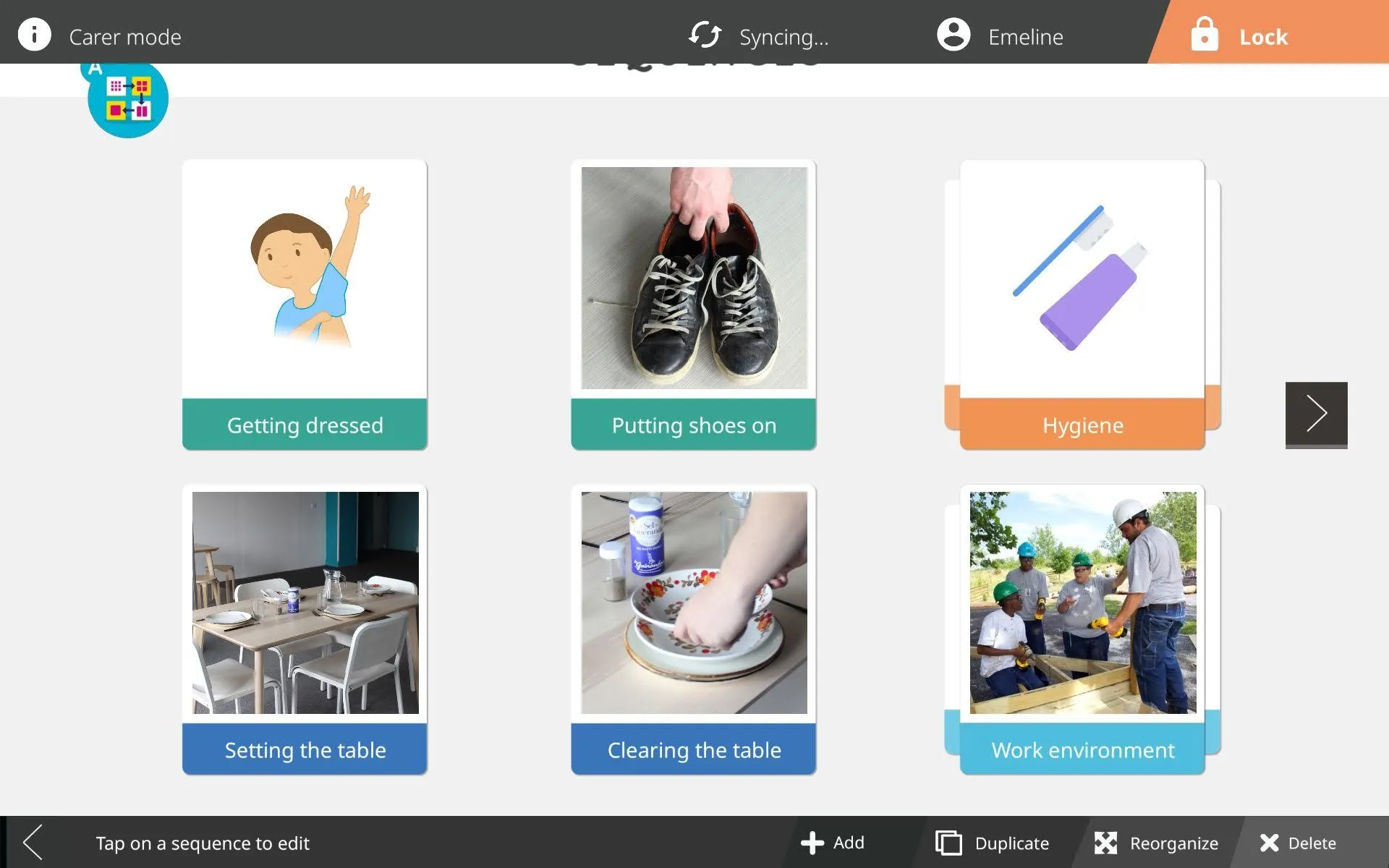Click the user account icon for Emeline
The width and height of the screenshot is (1389, 868).
pos(952,35)
